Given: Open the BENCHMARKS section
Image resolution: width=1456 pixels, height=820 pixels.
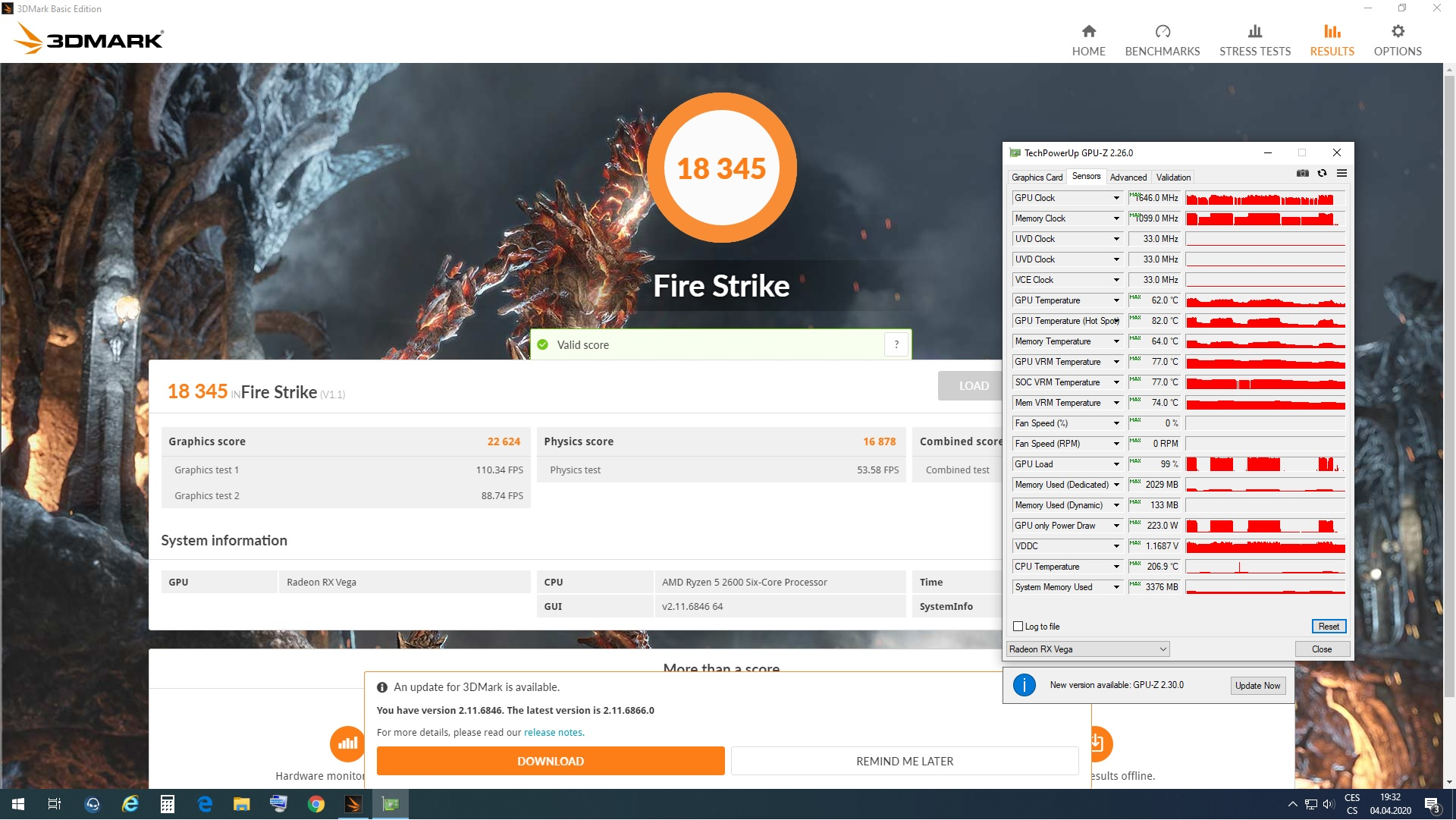Looking at the screenshot, I should [1163, 40].
